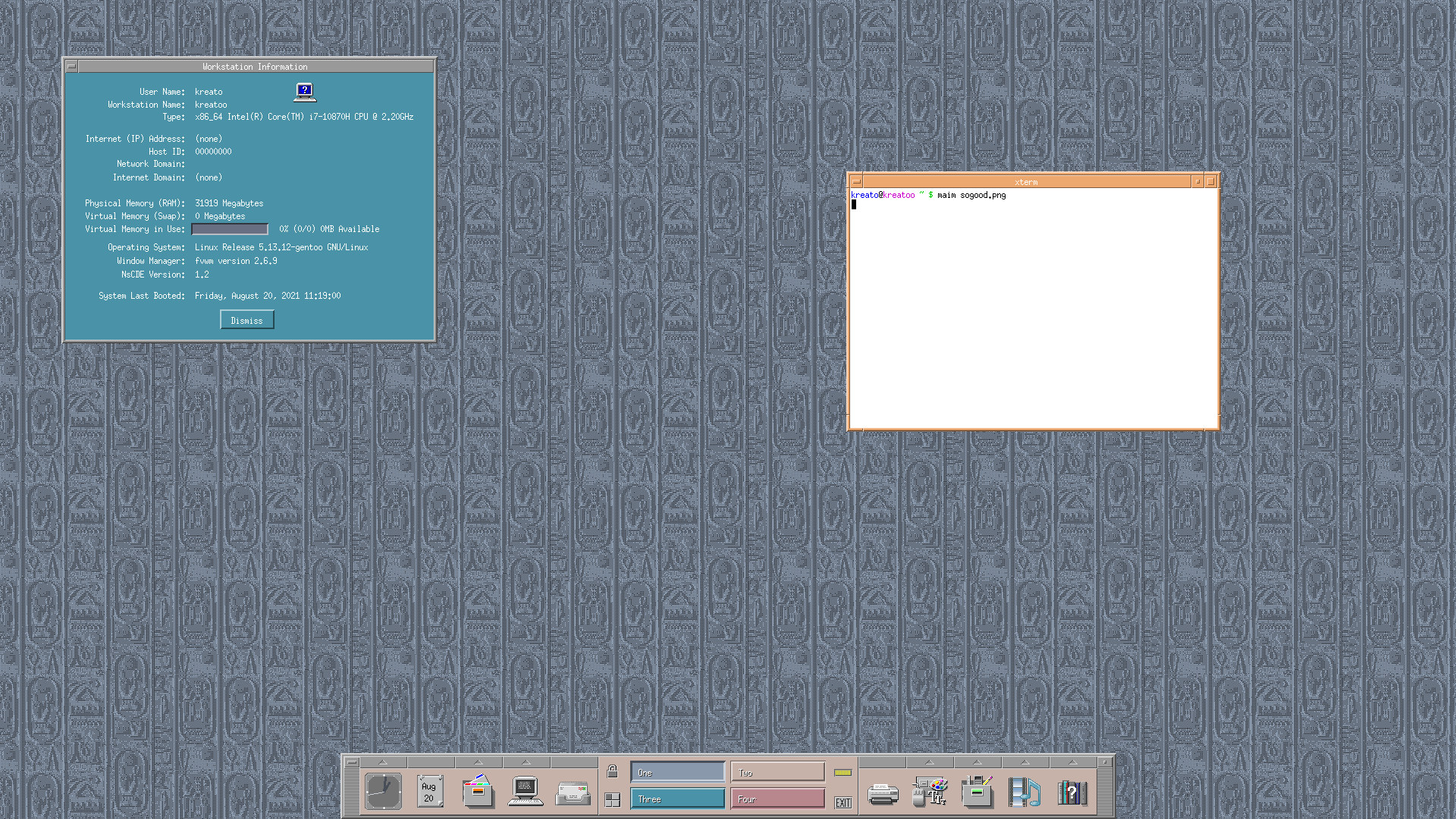The width and height of the screenshot is (1456, 819).
Task: Click 'Linux Release 5.13.12-gentoo GNU/Linux' text
Action: (281, 247)
